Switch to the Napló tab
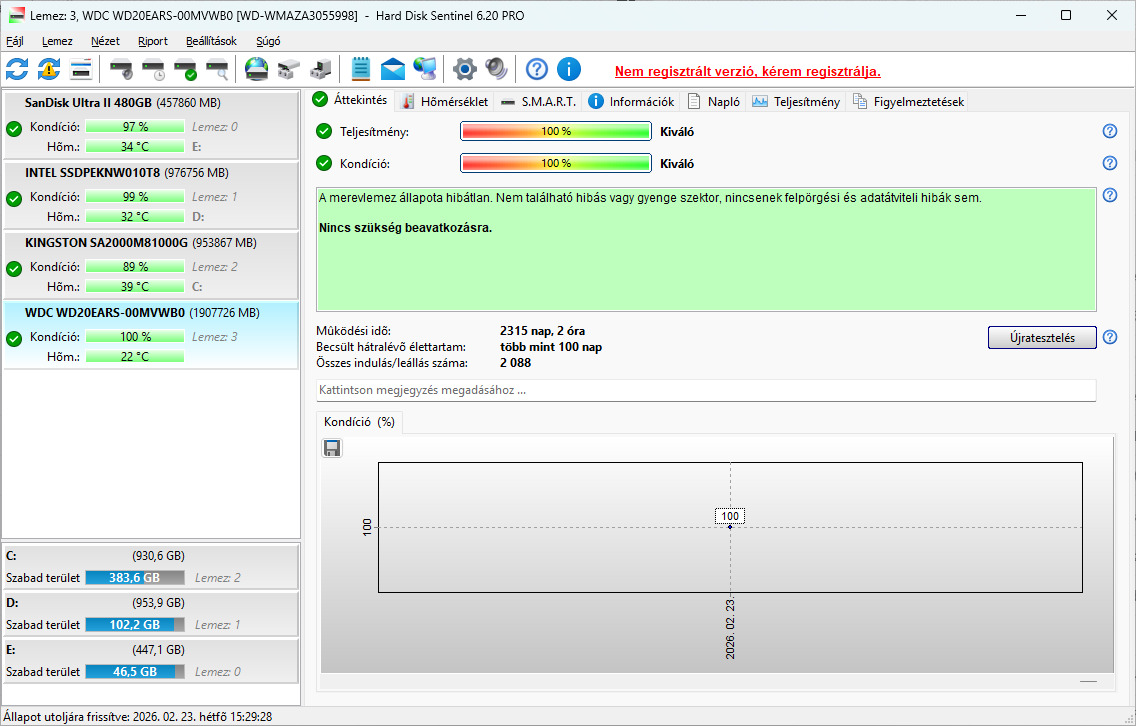1136x726 pixels. [x=714, y=101]
